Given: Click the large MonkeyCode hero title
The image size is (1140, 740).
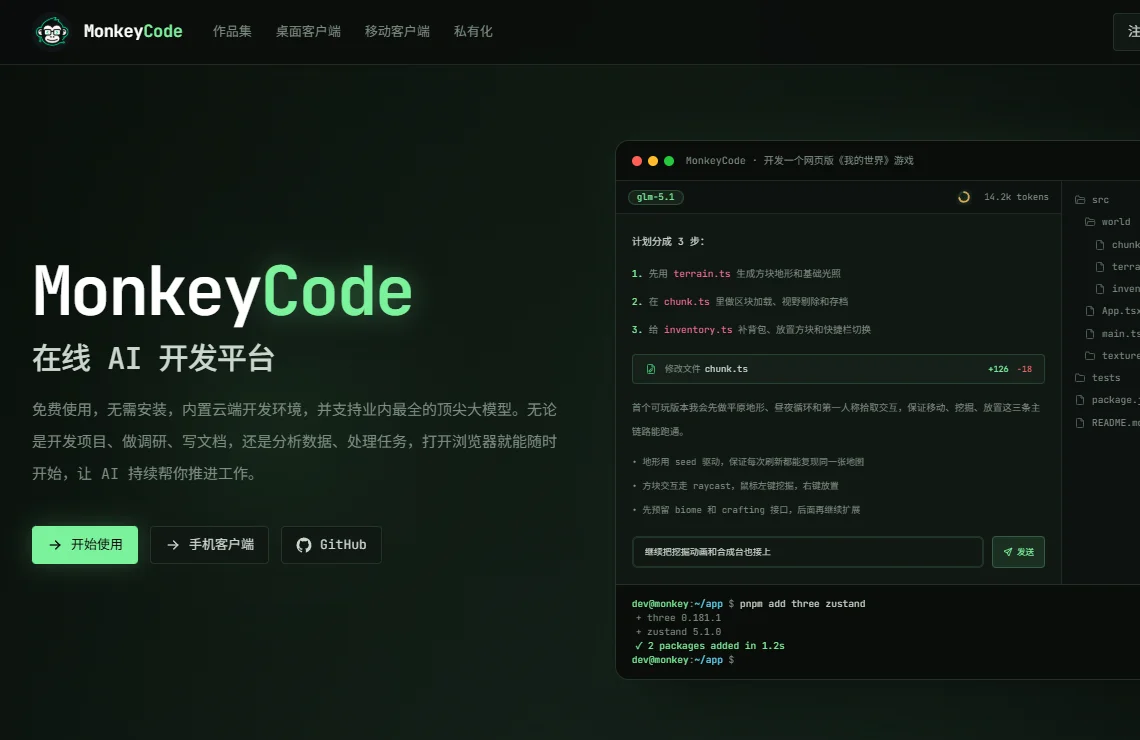Looking at the screenshot, I should pos(222,292).
